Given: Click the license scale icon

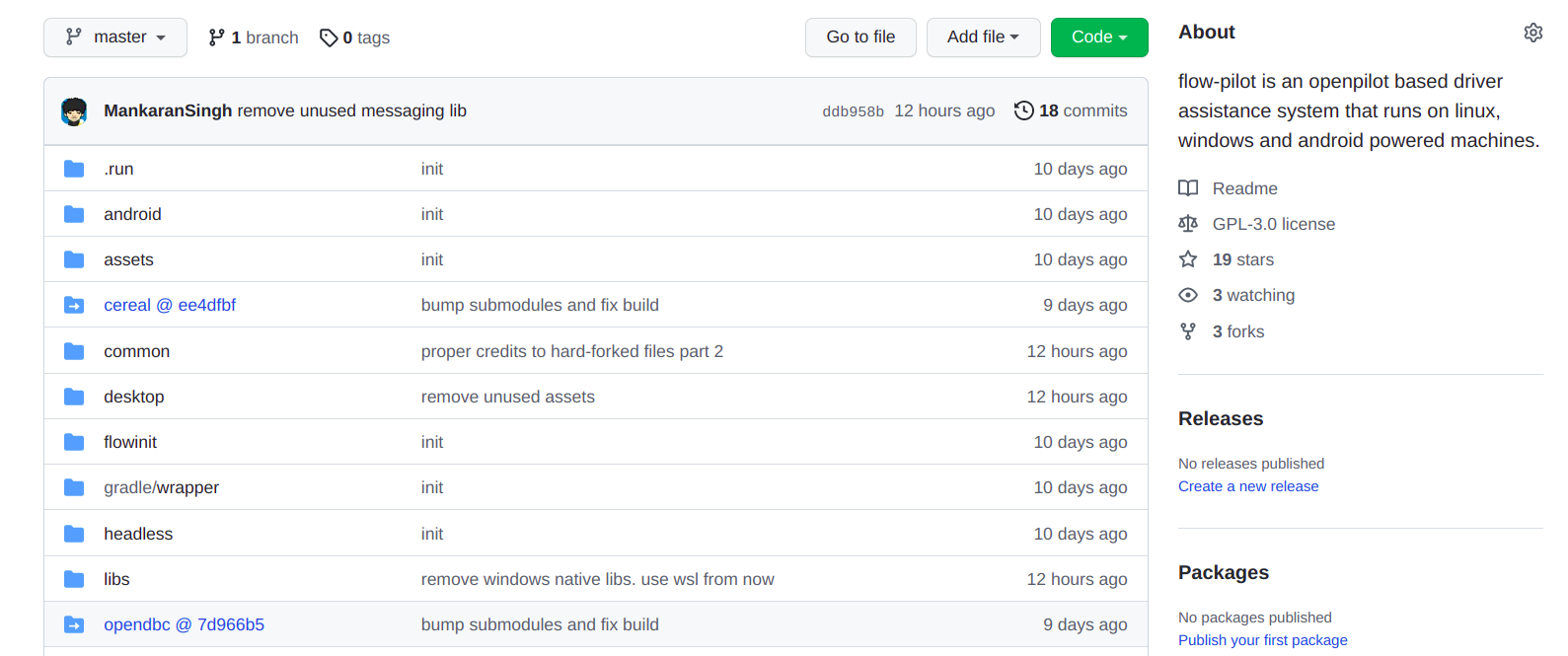Looking at the screenshot, I should (x=1188, y=224).
